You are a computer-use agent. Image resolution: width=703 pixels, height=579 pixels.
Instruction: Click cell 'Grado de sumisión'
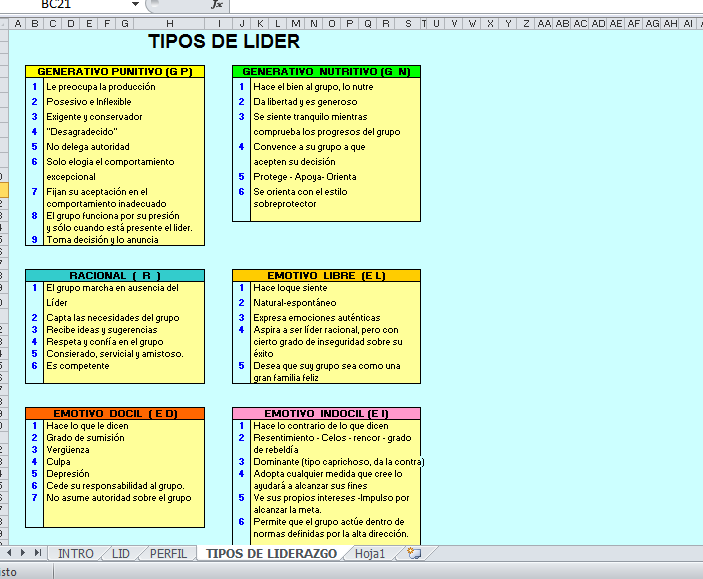85,438
